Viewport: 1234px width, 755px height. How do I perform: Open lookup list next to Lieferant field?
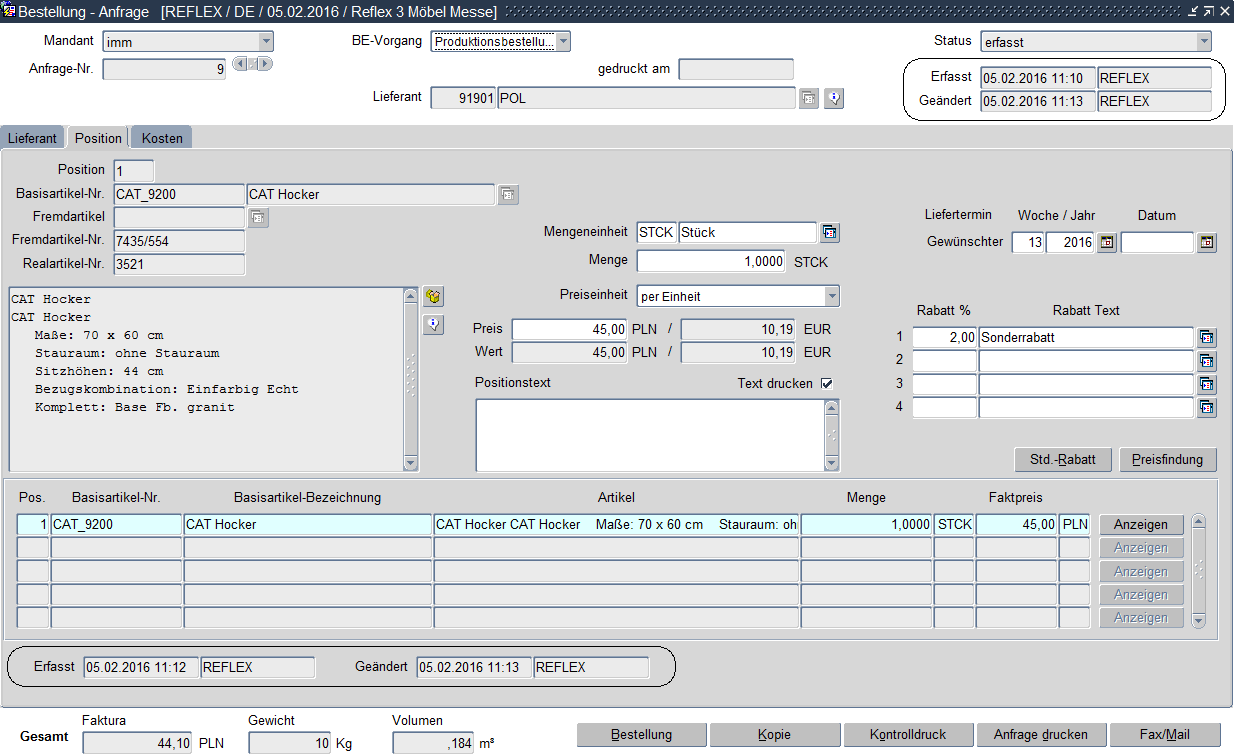(809, 98)
